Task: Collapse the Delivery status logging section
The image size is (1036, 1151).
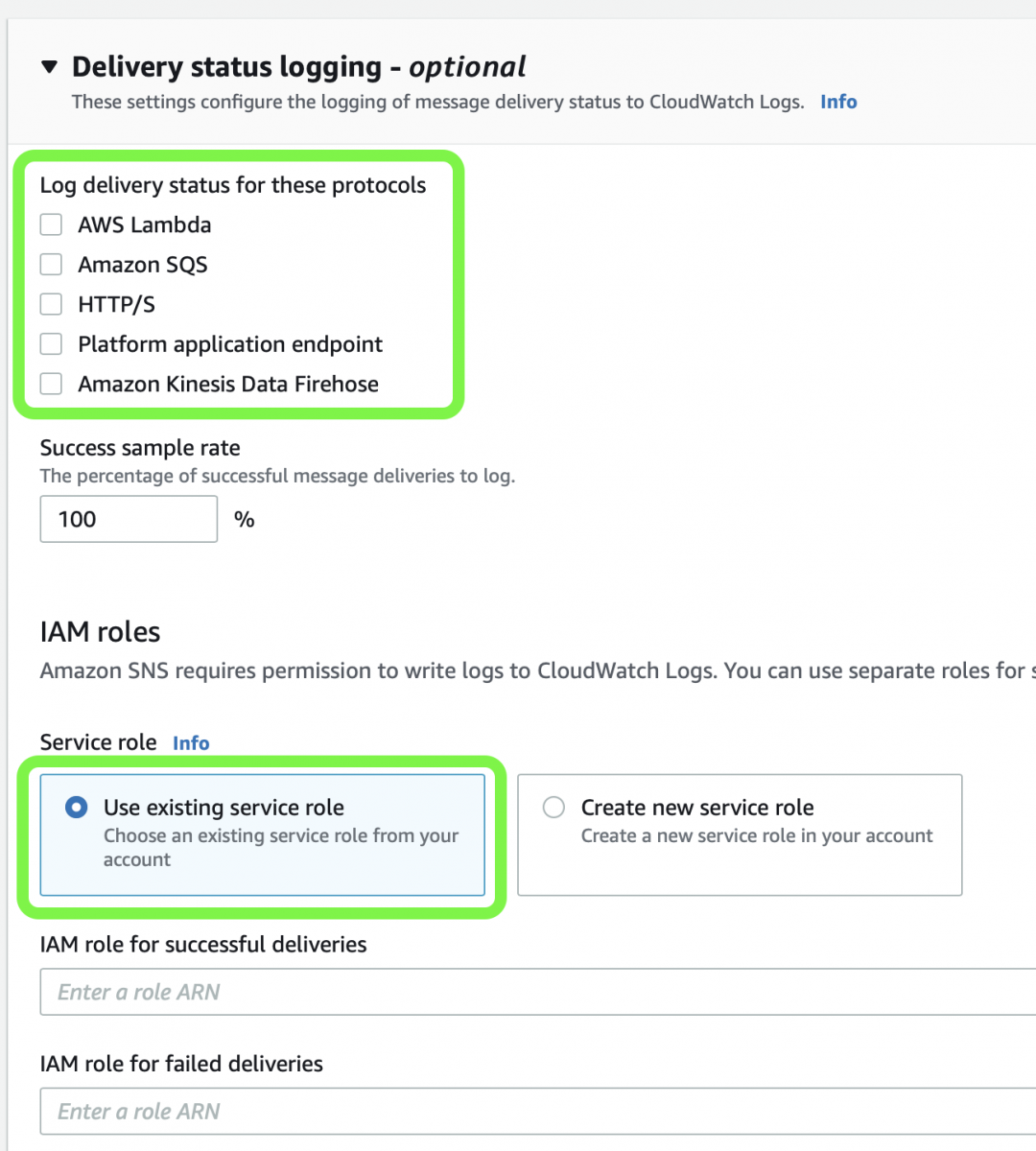Action: [x=49, y=67]
